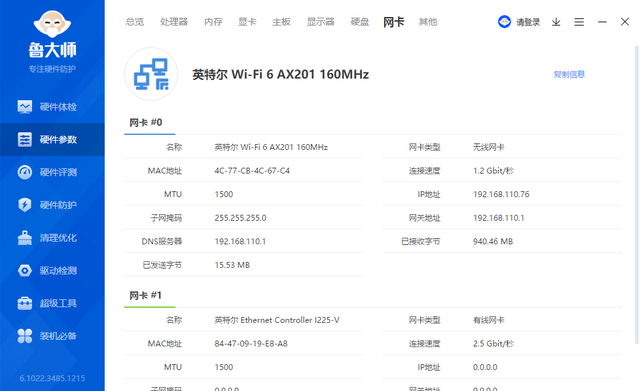This screenshot has width=640, height=391.
Task: Click the large Wi-Fi 6 AX201 heading
Action: point(281,74)
